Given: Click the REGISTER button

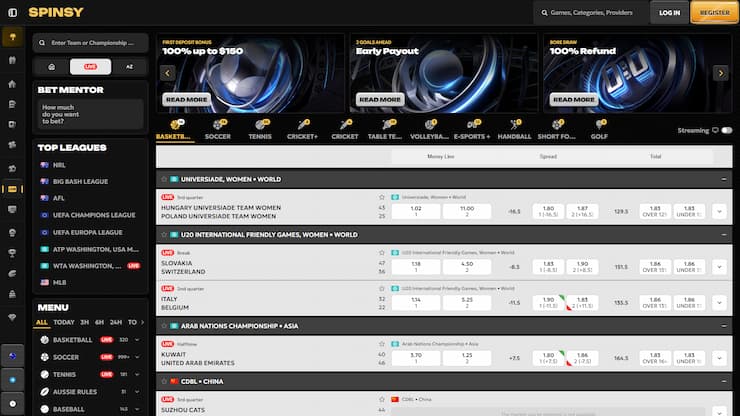Looking at the screenshot, I should coord(715,13).
